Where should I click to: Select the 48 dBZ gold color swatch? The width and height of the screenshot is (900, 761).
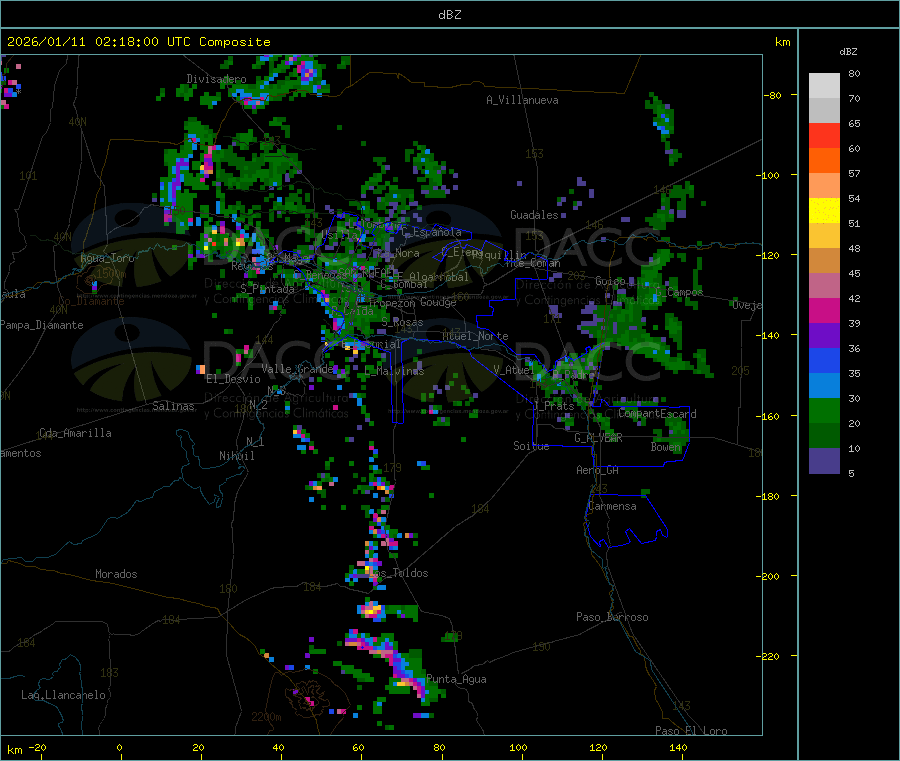pyautogui.click(x=824, y=236)
